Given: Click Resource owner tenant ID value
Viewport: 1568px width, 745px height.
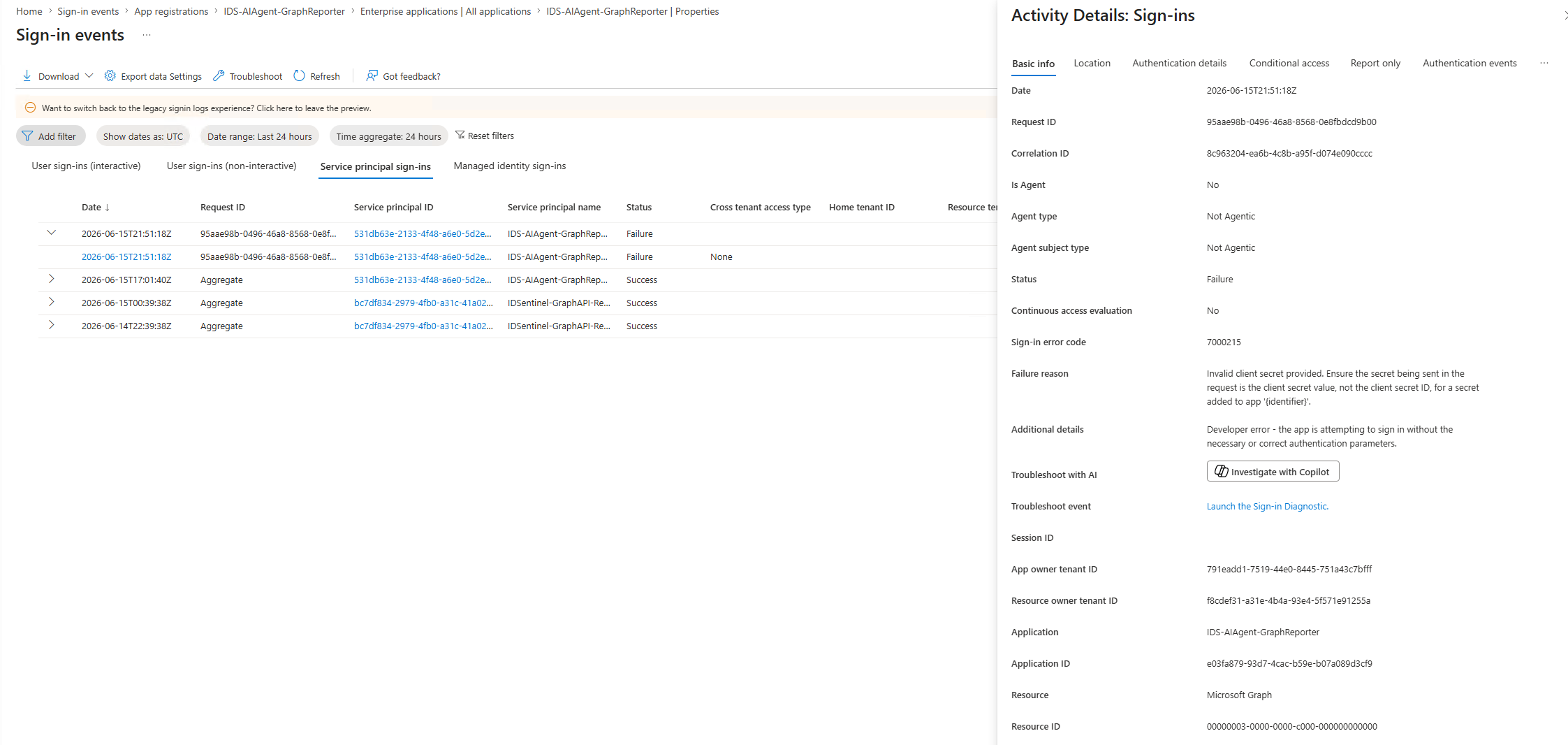Looking at the screenshot, I should 1289,600.
